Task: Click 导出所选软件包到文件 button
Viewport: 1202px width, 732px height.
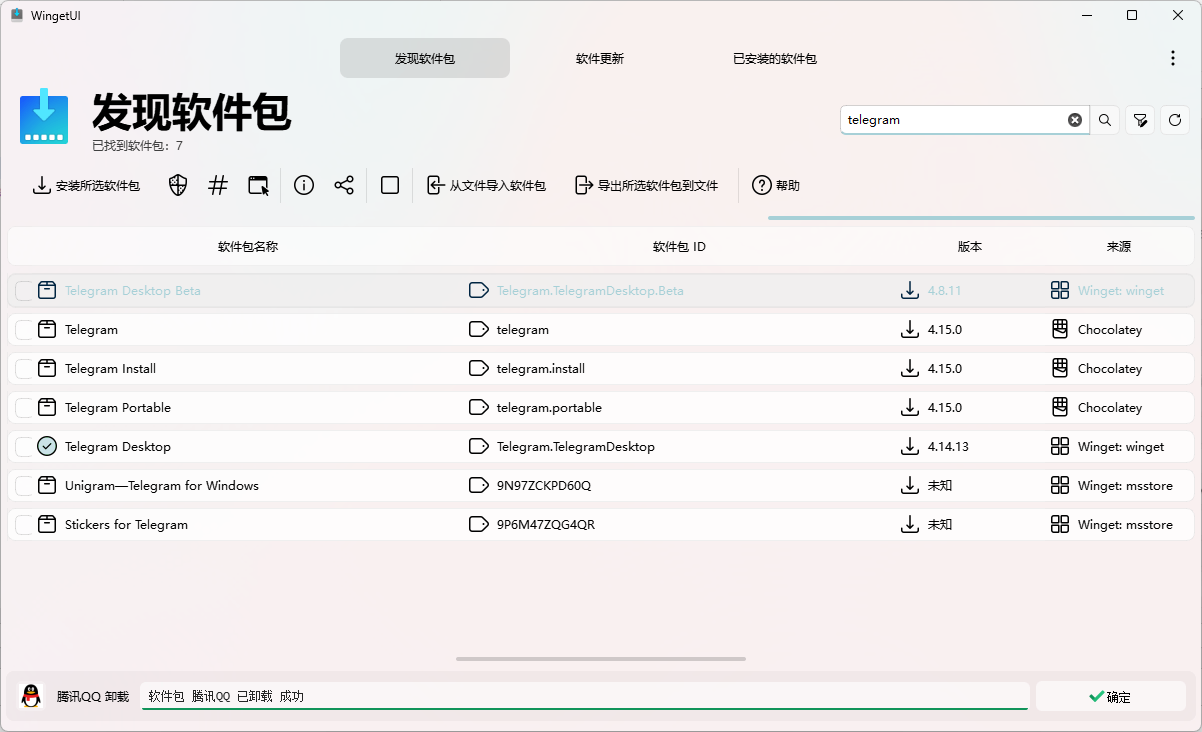Action: (647, 185)
